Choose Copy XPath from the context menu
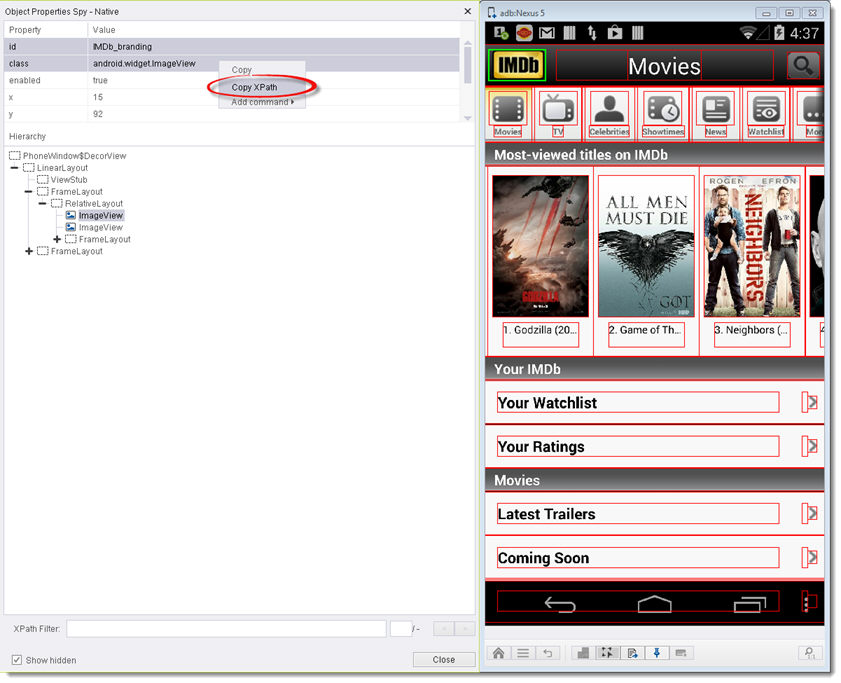The width and height of the screenshot is (841, 683). tap(255, 87)
